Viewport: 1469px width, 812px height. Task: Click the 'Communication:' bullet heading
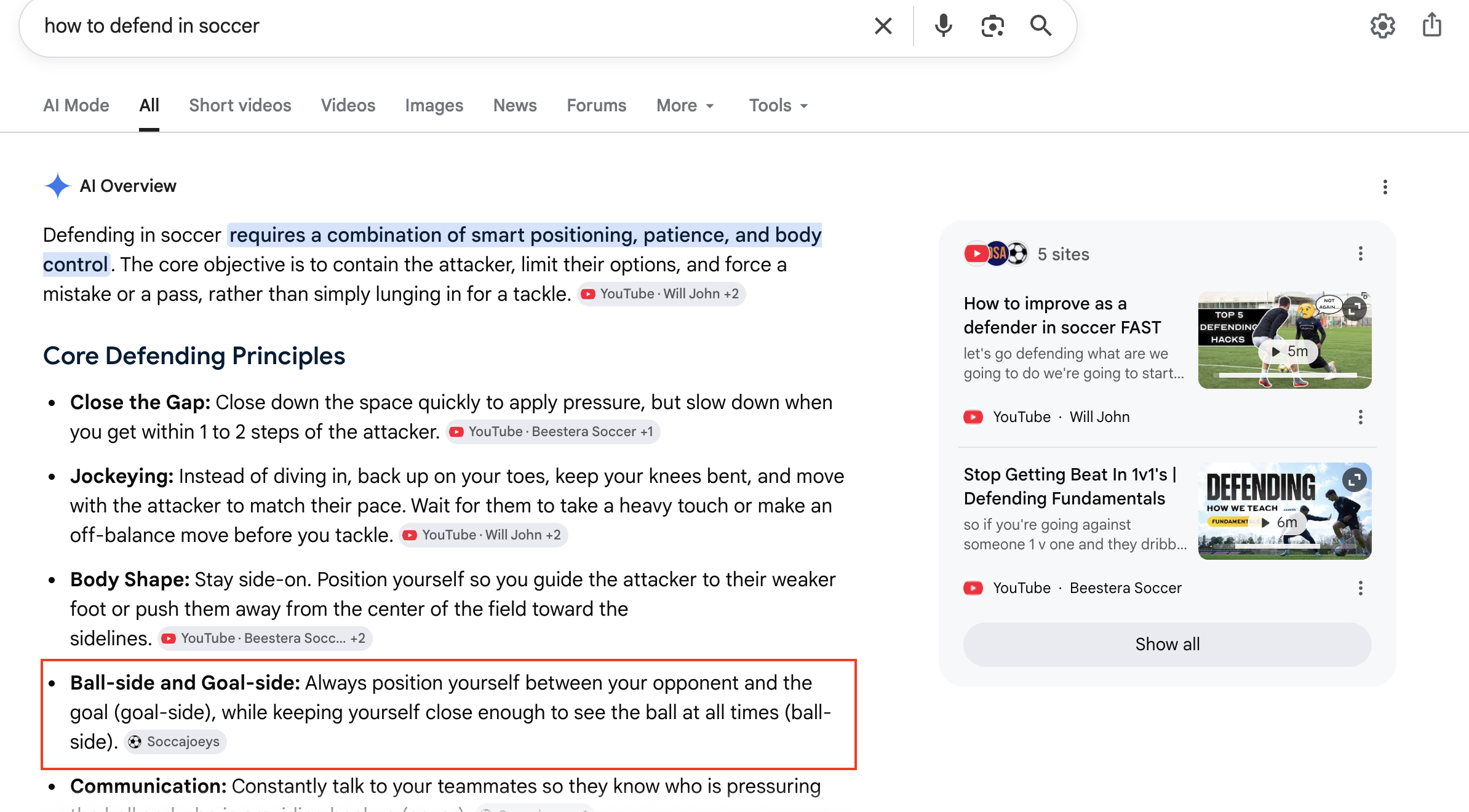click(148, 786)
